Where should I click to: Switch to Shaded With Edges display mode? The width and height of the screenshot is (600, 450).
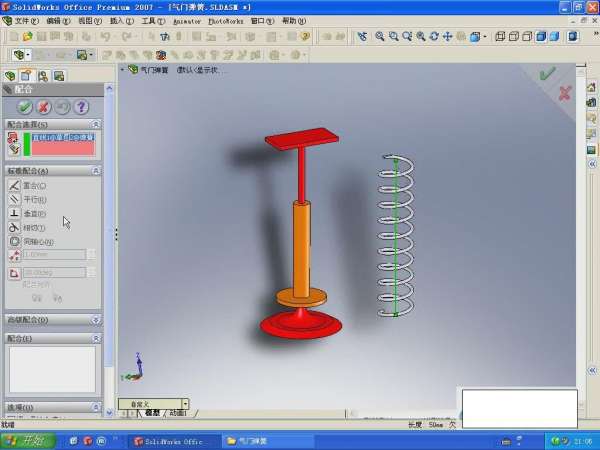coord(541,37)
